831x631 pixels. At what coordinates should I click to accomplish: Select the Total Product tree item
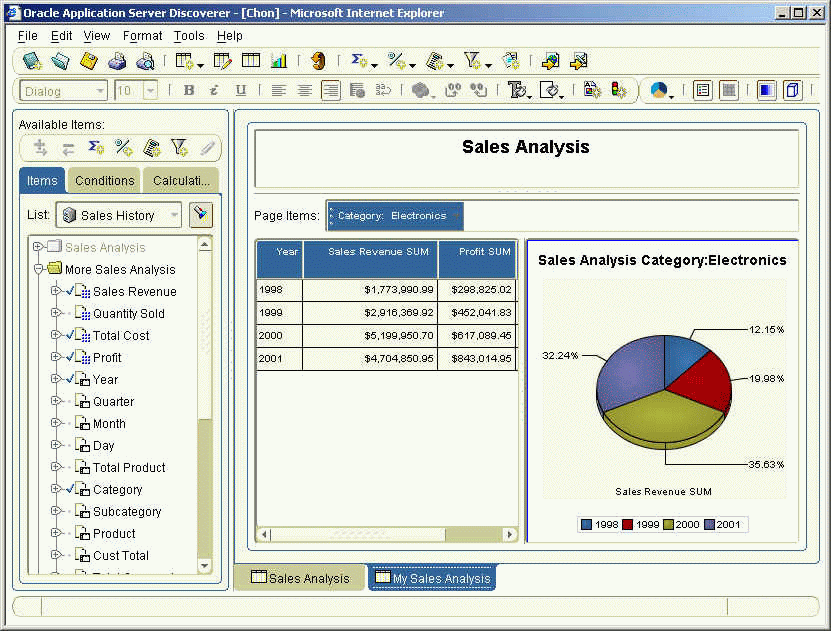pos(129,467)
